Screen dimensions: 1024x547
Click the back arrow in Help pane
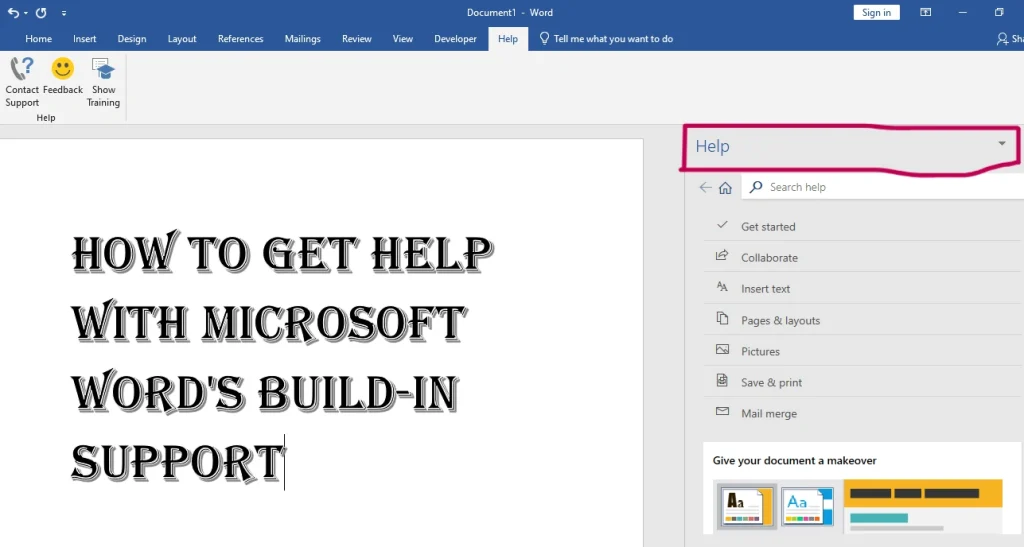tap(705, 187)
